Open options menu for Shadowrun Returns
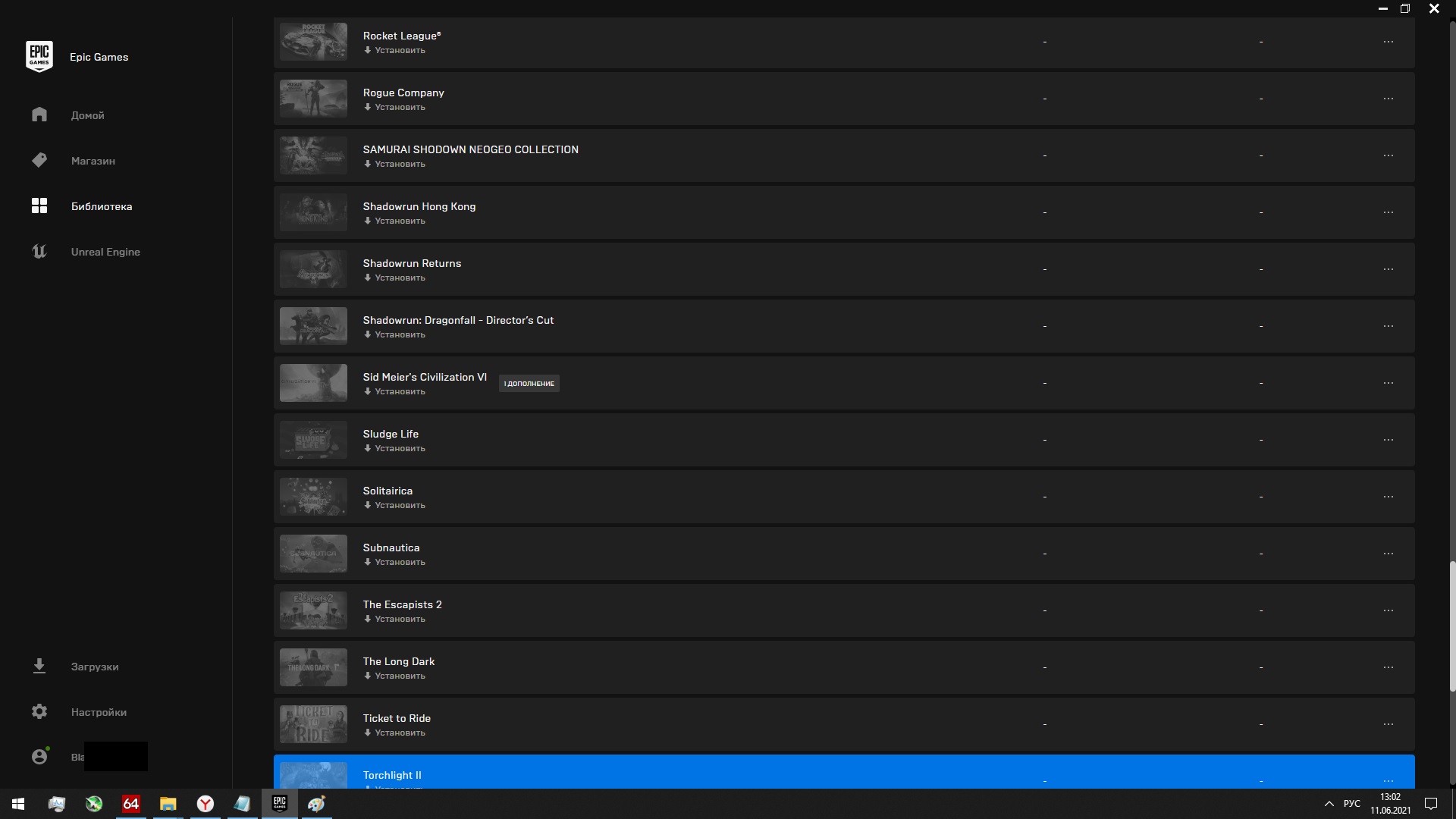This screenshot has height=819, width=1456. [x=1388, y=269]
